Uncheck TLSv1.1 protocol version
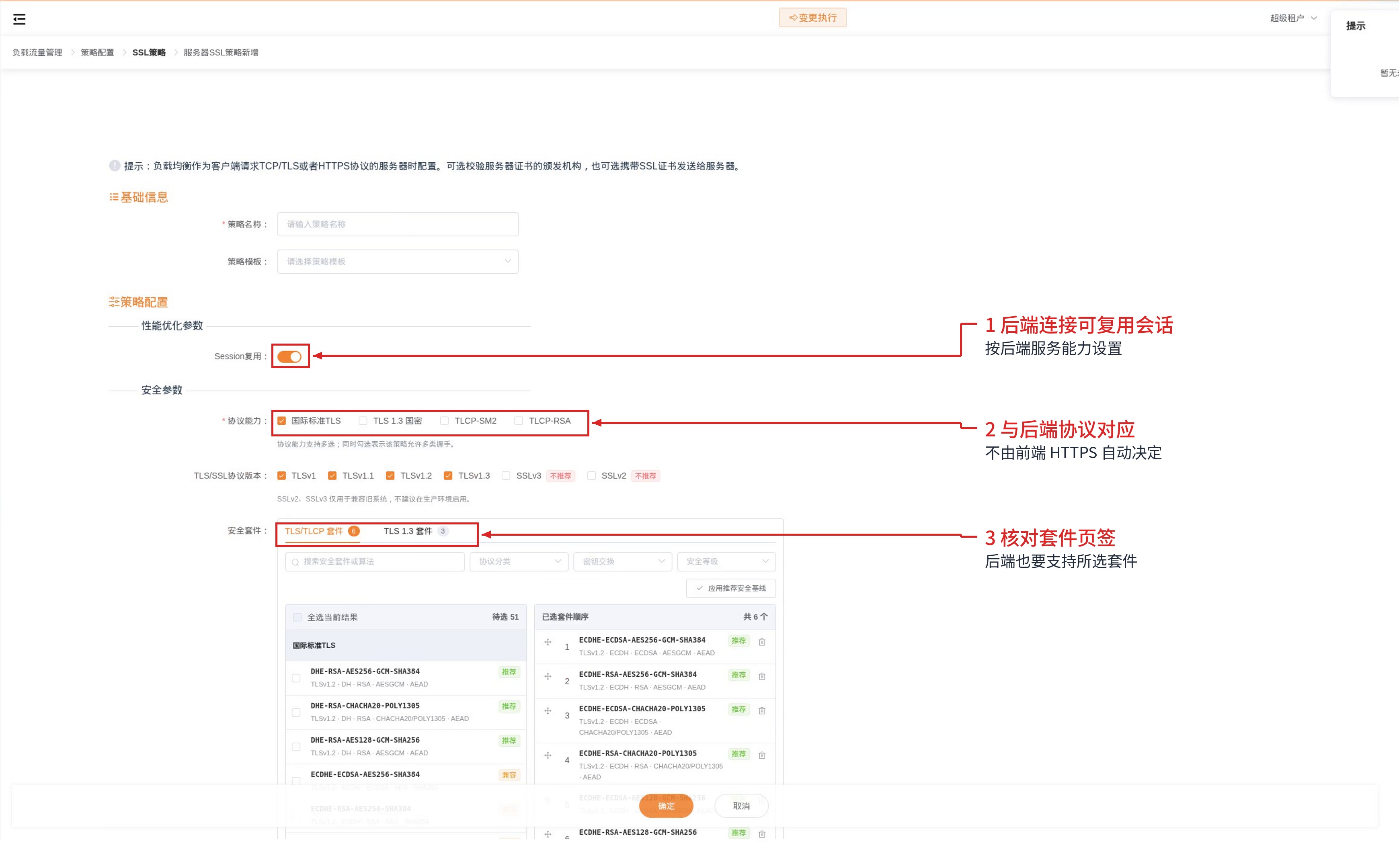 pos(332,475)
